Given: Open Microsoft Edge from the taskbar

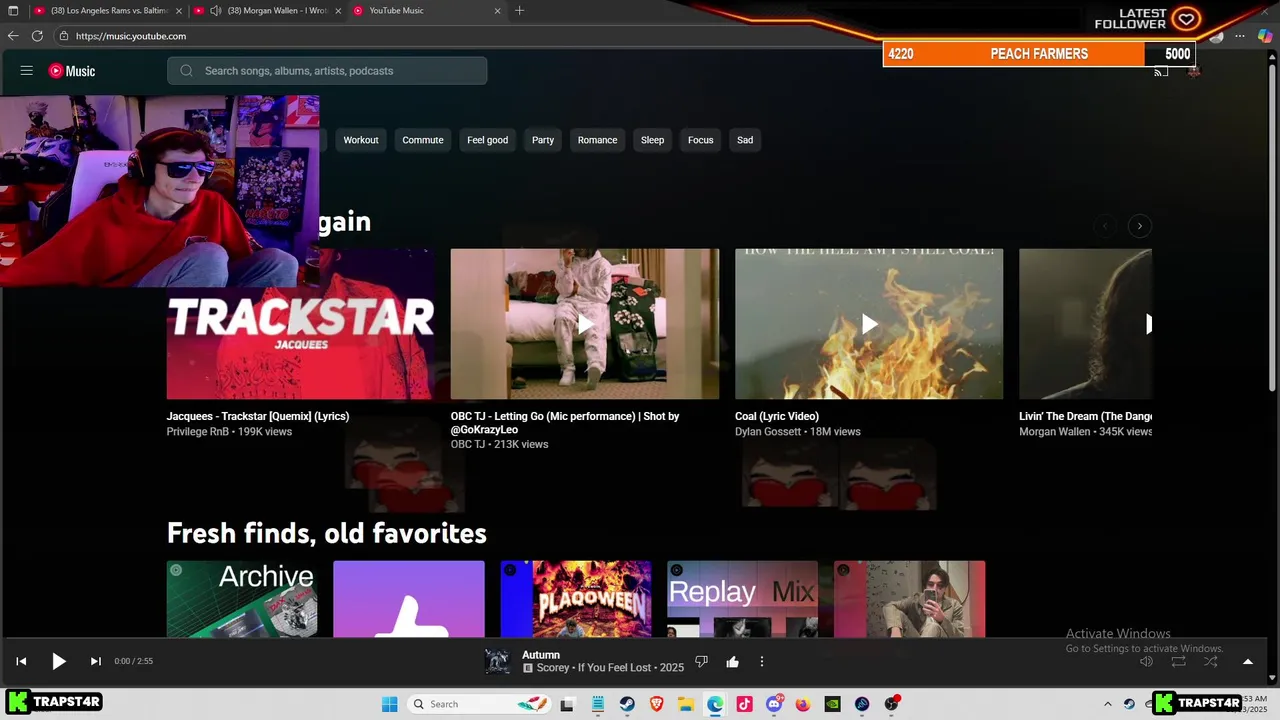Looking at the screenshot, I should [x=715, y=704].
